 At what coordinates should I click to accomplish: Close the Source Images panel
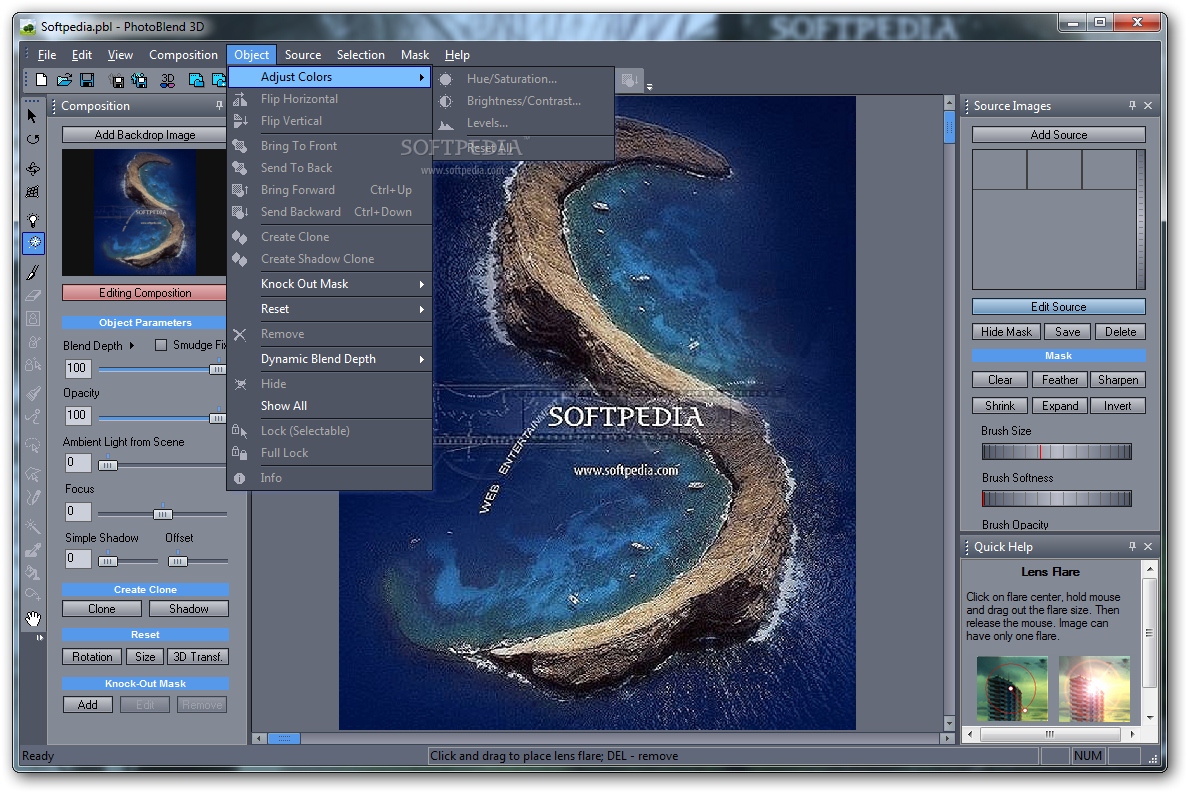(1148, 105)
